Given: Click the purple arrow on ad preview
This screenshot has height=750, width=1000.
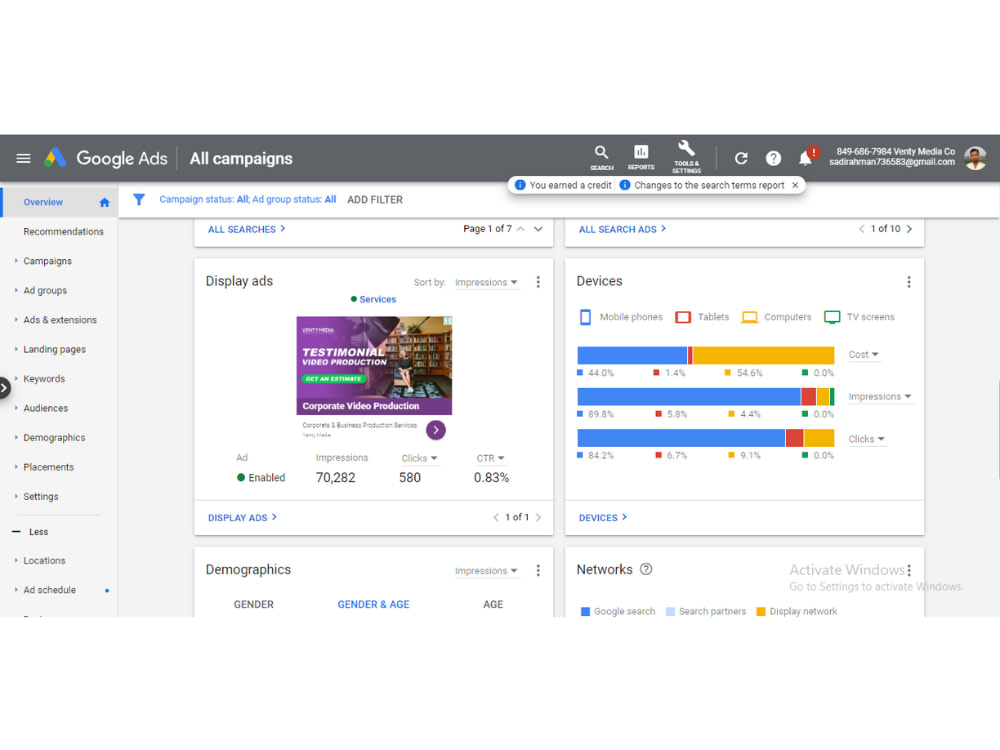Looking at the screenshot, I should (x=436, y=430).
